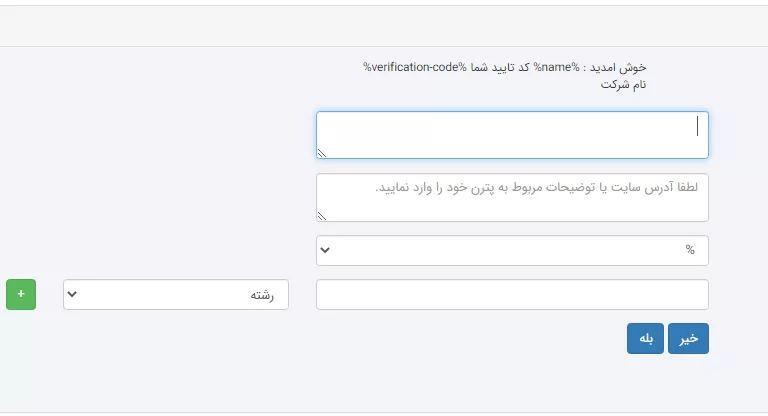This screenshot has height=416, width=768.
Task: Click the لطفا آدرس سایت description textarea
Action: (x=512, y=197)
